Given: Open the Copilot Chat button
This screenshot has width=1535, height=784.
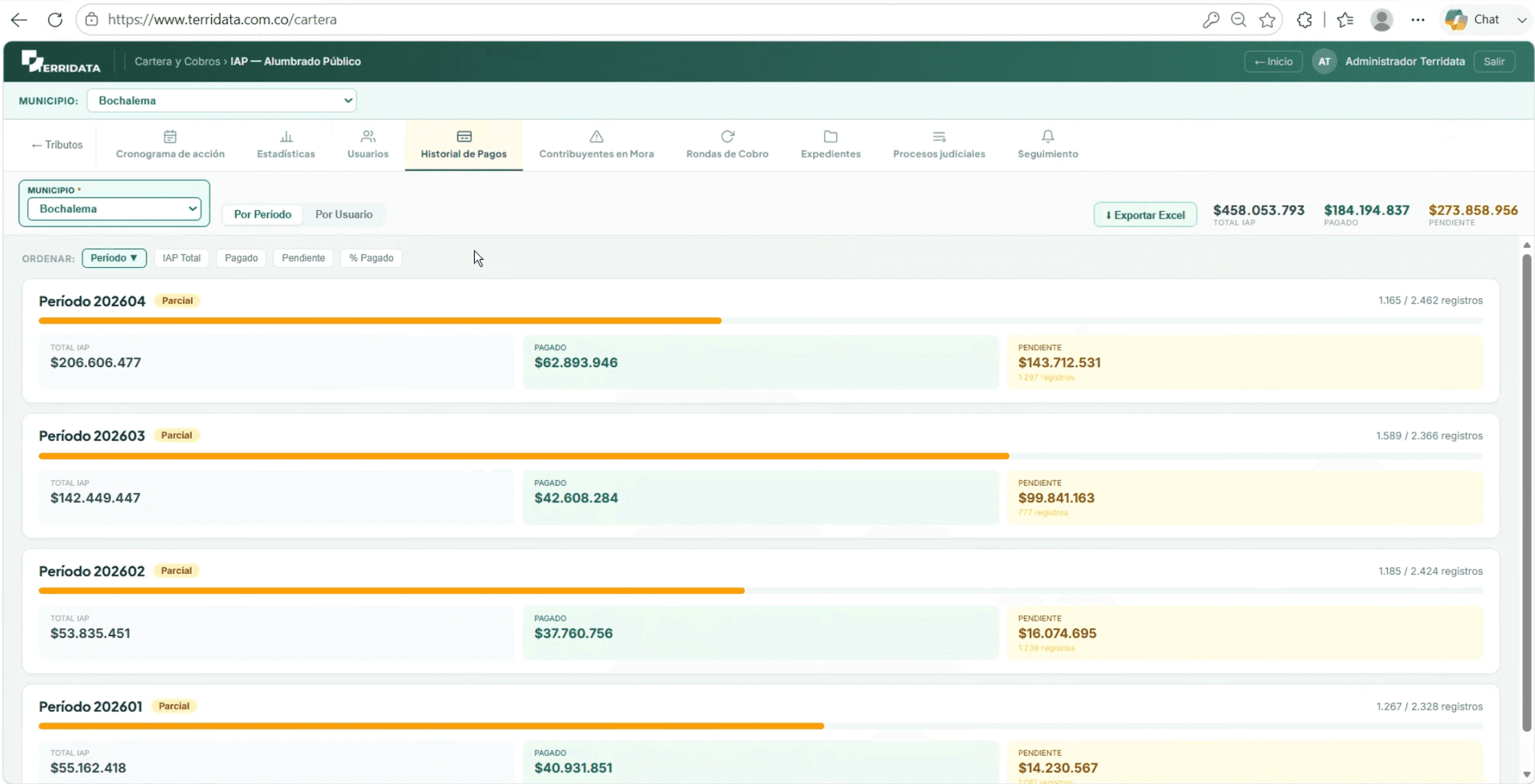Looking at the screenshot, I should [x=1473, y=20].
